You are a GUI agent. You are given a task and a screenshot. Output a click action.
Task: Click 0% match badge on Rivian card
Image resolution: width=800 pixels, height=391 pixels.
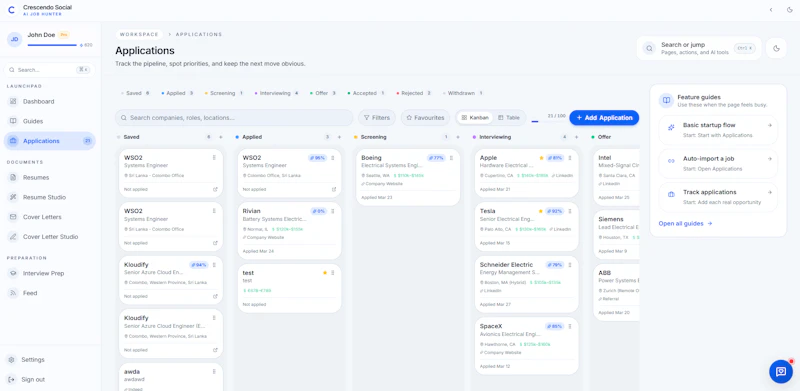click(x=319, y=211)
